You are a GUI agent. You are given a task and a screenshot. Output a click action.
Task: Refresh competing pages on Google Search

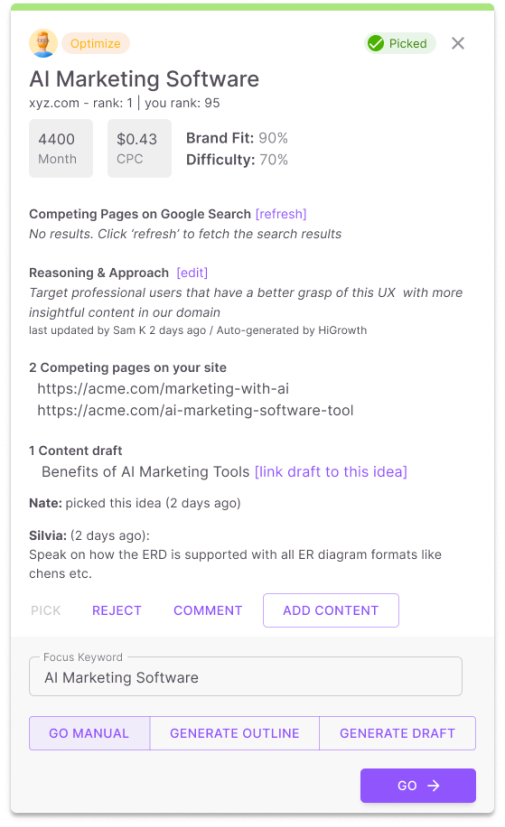[x=281, y=214]
